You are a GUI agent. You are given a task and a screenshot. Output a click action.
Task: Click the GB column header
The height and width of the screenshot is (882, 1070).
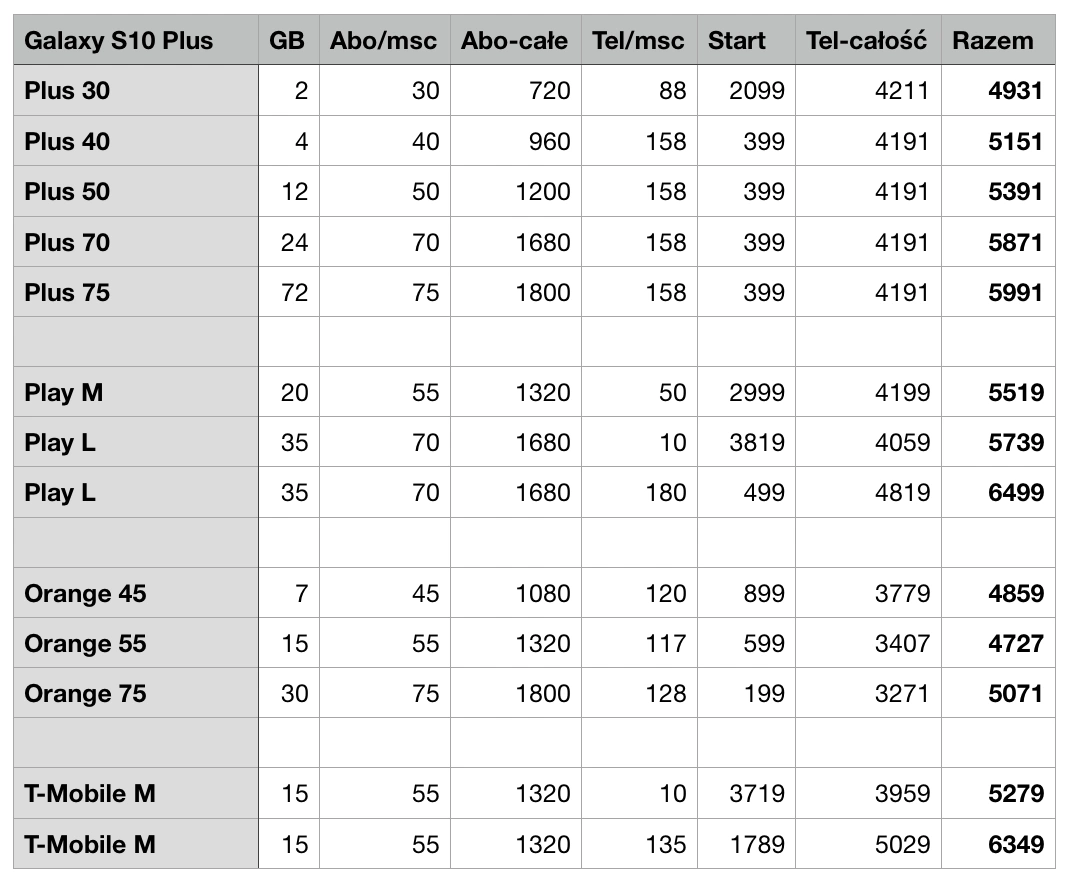[289, 40]
